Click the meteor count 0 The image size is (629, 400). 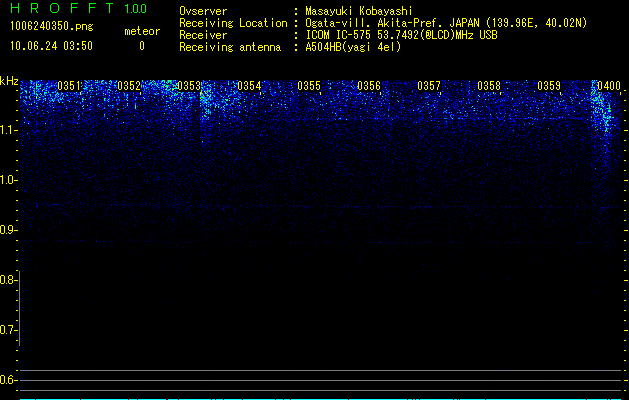(x=142, y=46)
